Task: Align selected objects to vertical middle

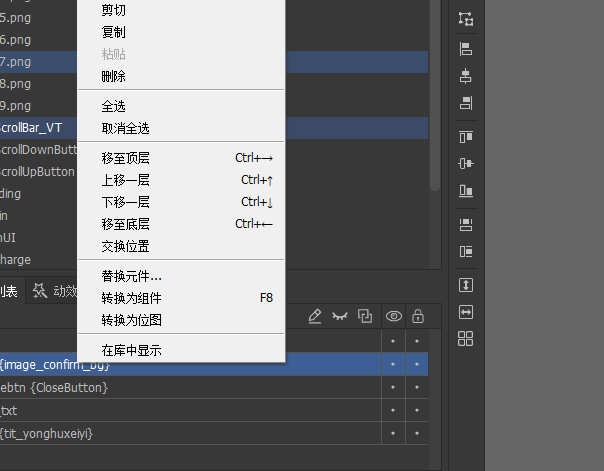Action: click(466, 163)
